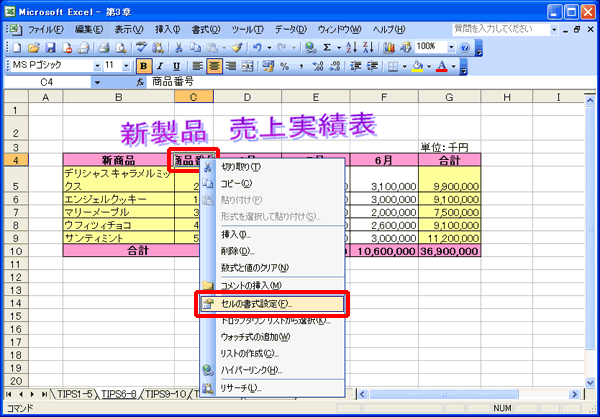Click the Cut scissors icon in the toolbar
Image resolution: width=600 pixels, height=417 pixels.
[179, 48]
